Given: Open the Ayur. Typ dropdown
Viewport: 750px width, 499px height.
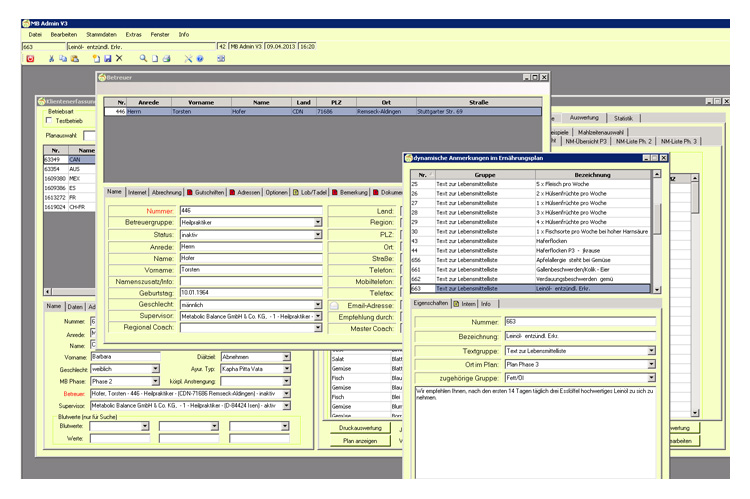Looking at the screenshot, I should click(286, 369).
